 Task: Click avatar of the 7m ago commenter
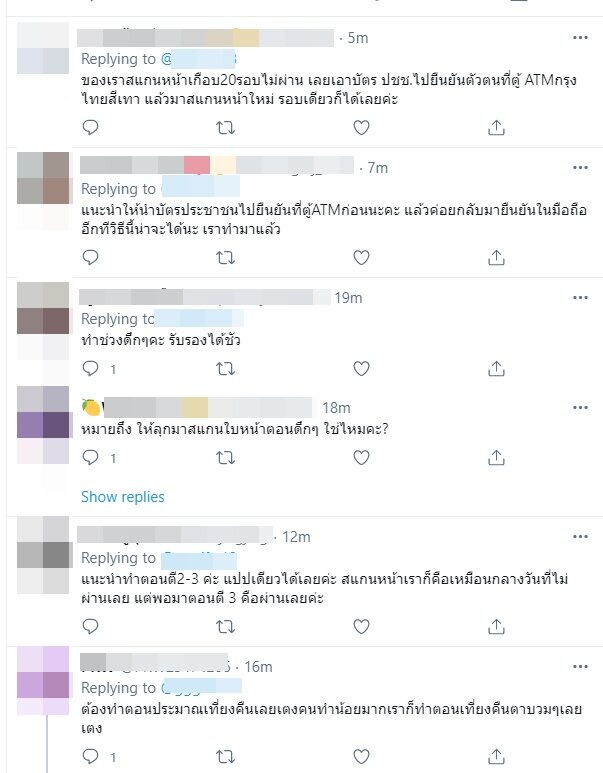[x=43, y=178]
